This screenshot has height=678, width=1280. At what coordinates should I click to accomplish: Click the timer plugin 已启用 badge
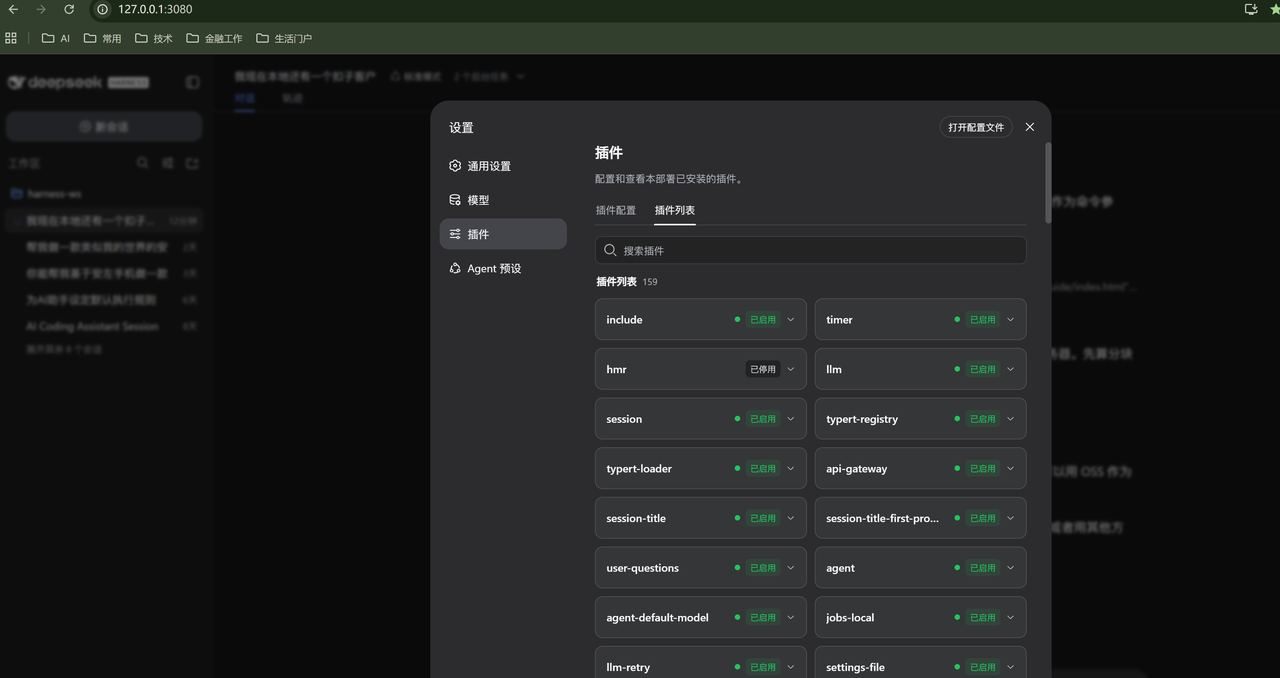(x=982, y=320)
